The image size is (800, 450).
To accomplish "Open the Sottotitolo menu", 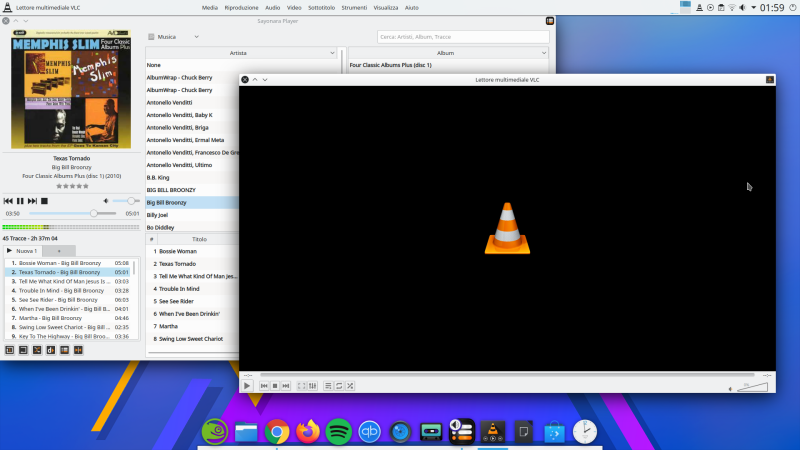I will (x=321, y=8).
